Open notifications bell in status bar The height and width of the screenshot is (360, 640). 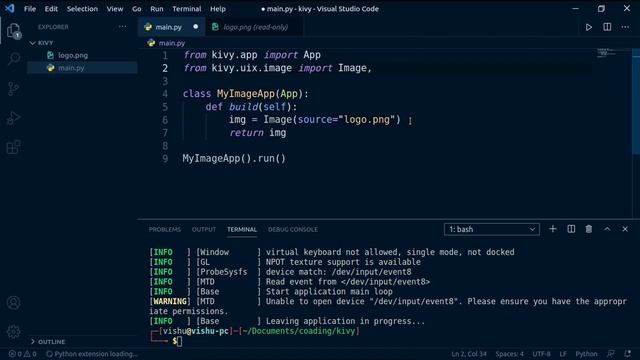point(627,354)
